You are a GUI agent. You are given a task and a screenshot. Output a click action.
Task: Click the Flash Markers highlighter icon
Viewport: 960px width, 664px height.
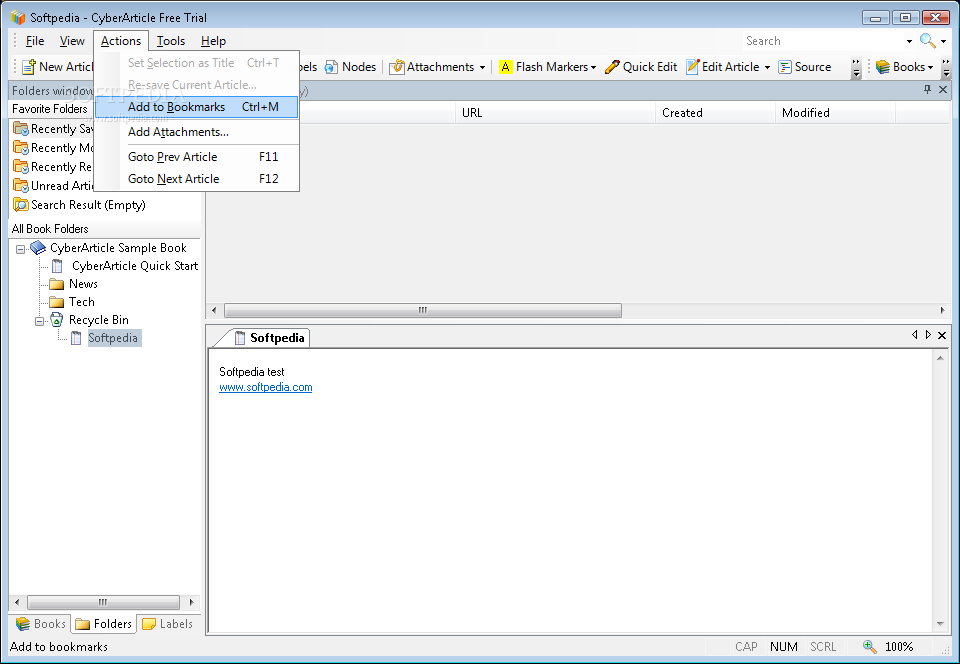[506, 67]
